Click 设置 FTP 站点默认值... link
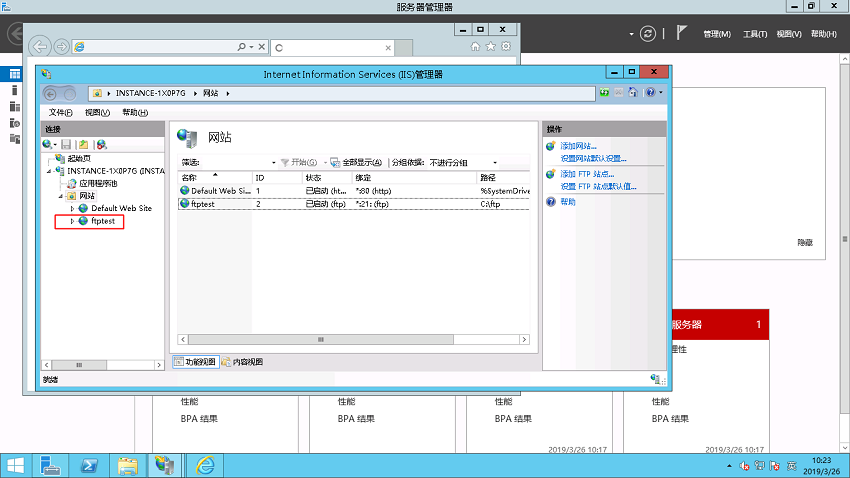This screenshot has width=850, height=478. click(598, 186)
